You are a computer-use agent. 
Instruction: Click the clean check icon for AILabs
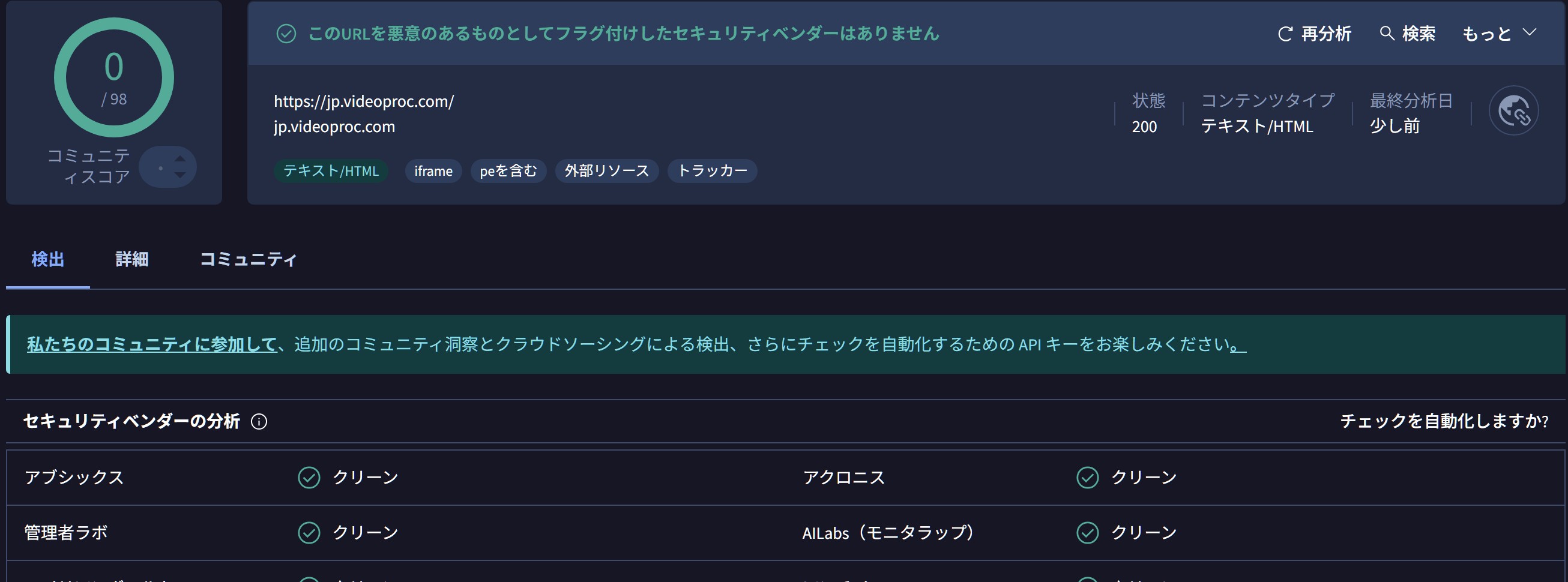coord(1087,533)
